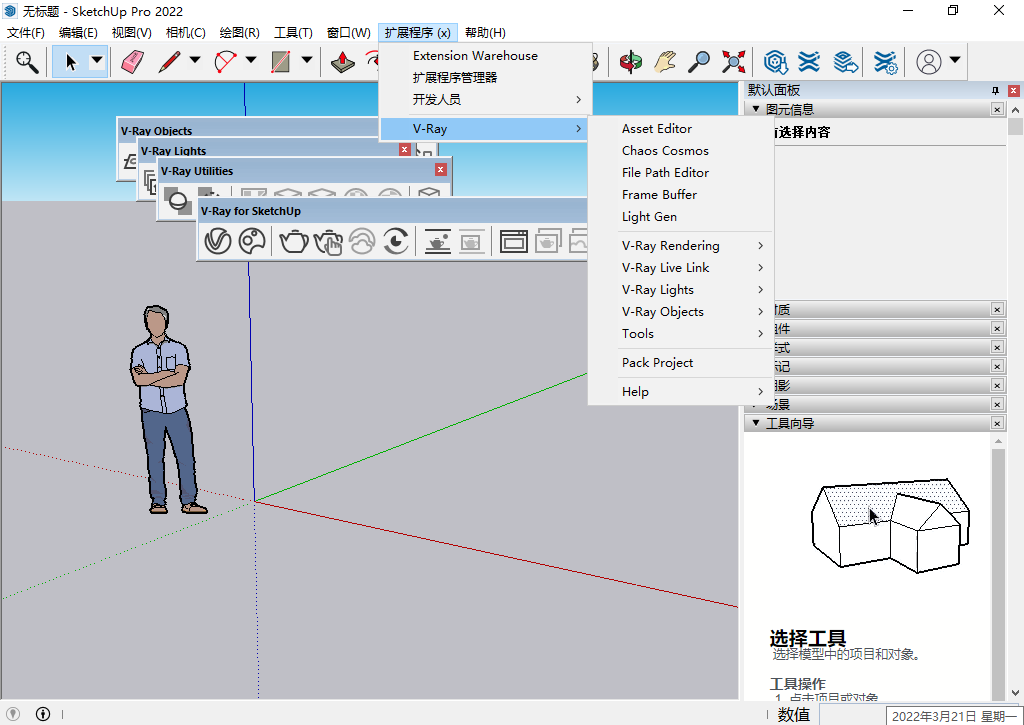The image size is (1024, 725).
Task: Open the 相机(C) menu
Action: (185, 33)
